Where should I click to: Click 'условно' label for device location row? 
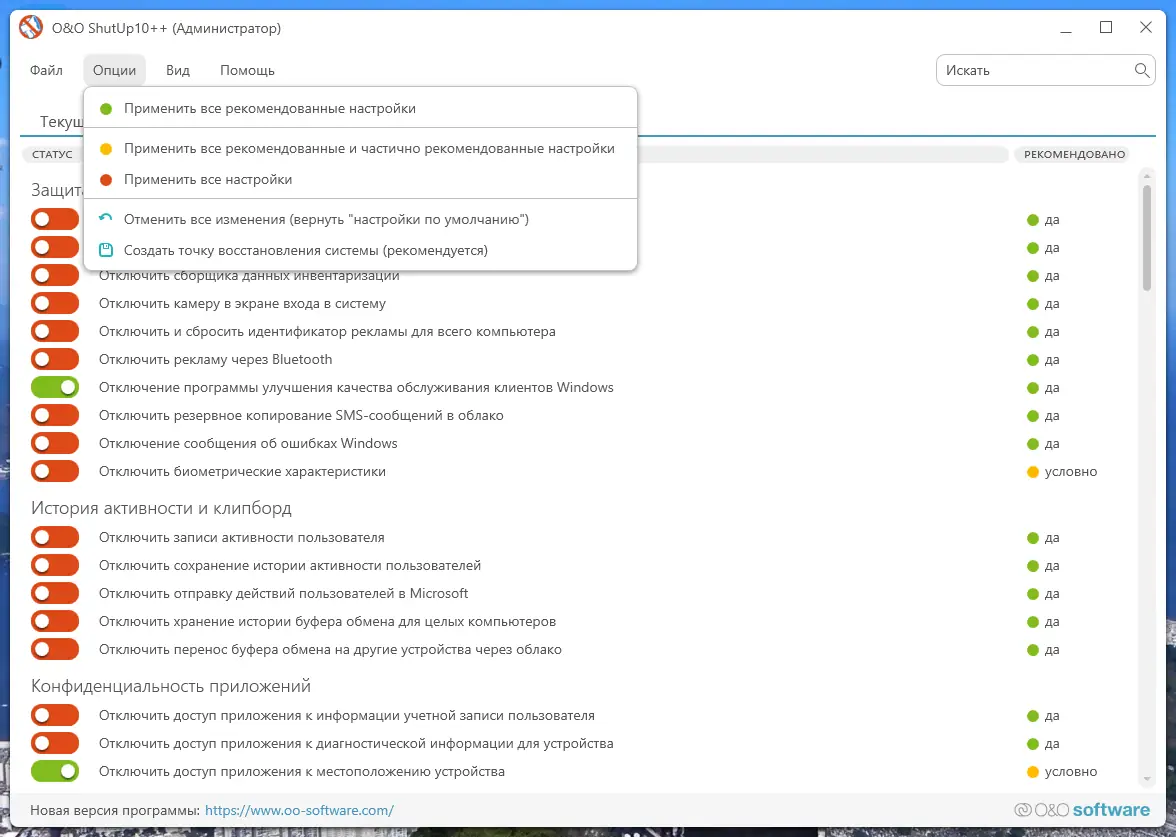[1070, 772]
